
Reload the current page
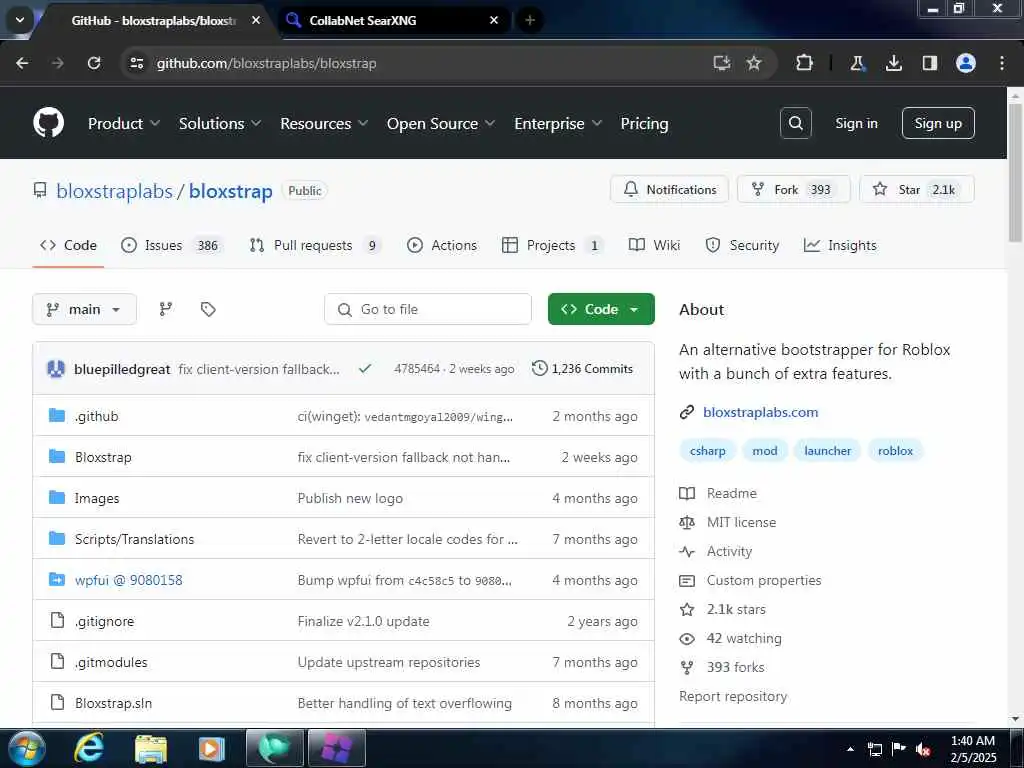(94, 63)
